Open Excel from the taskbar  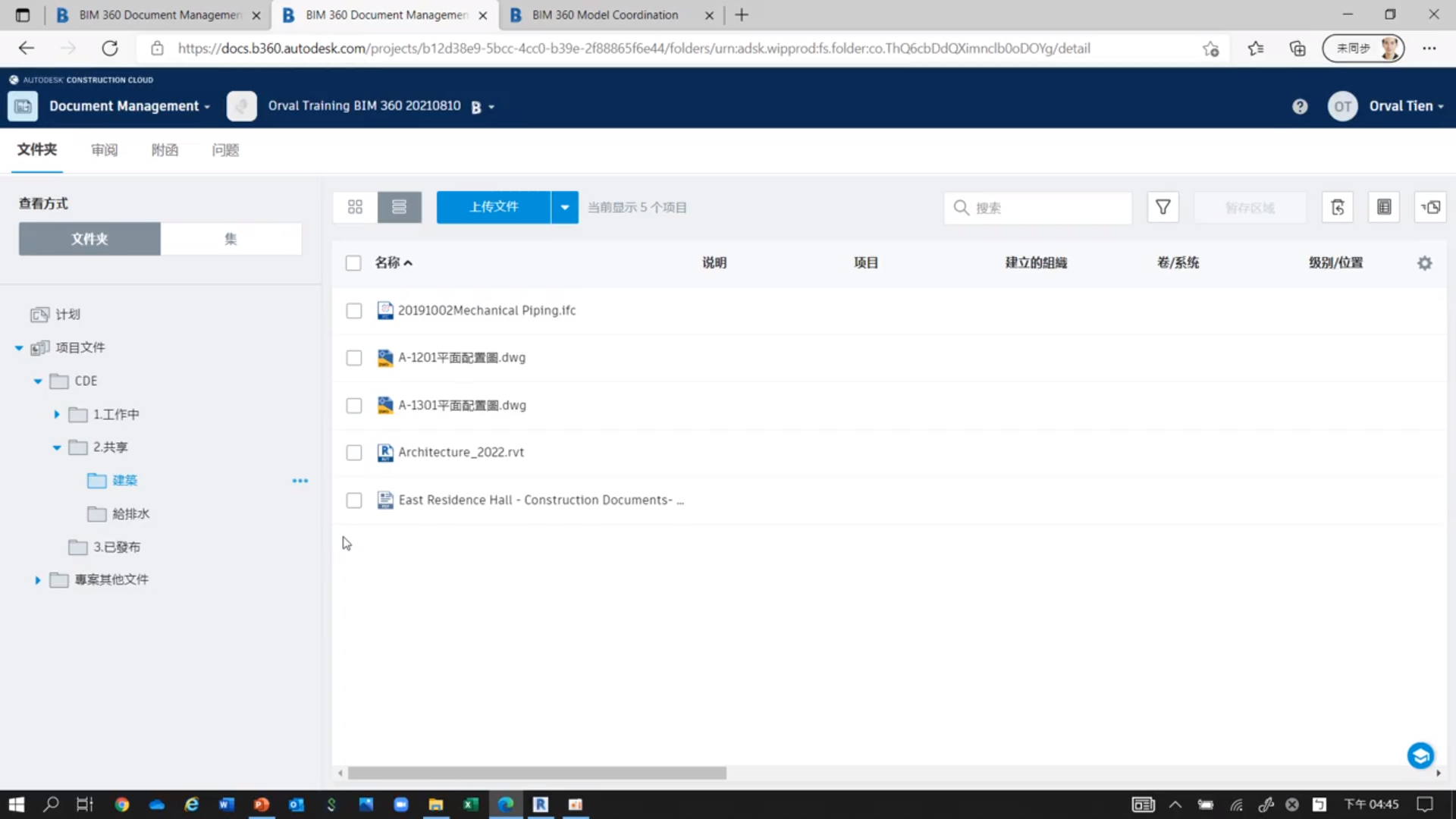click(x=471, y=805)
